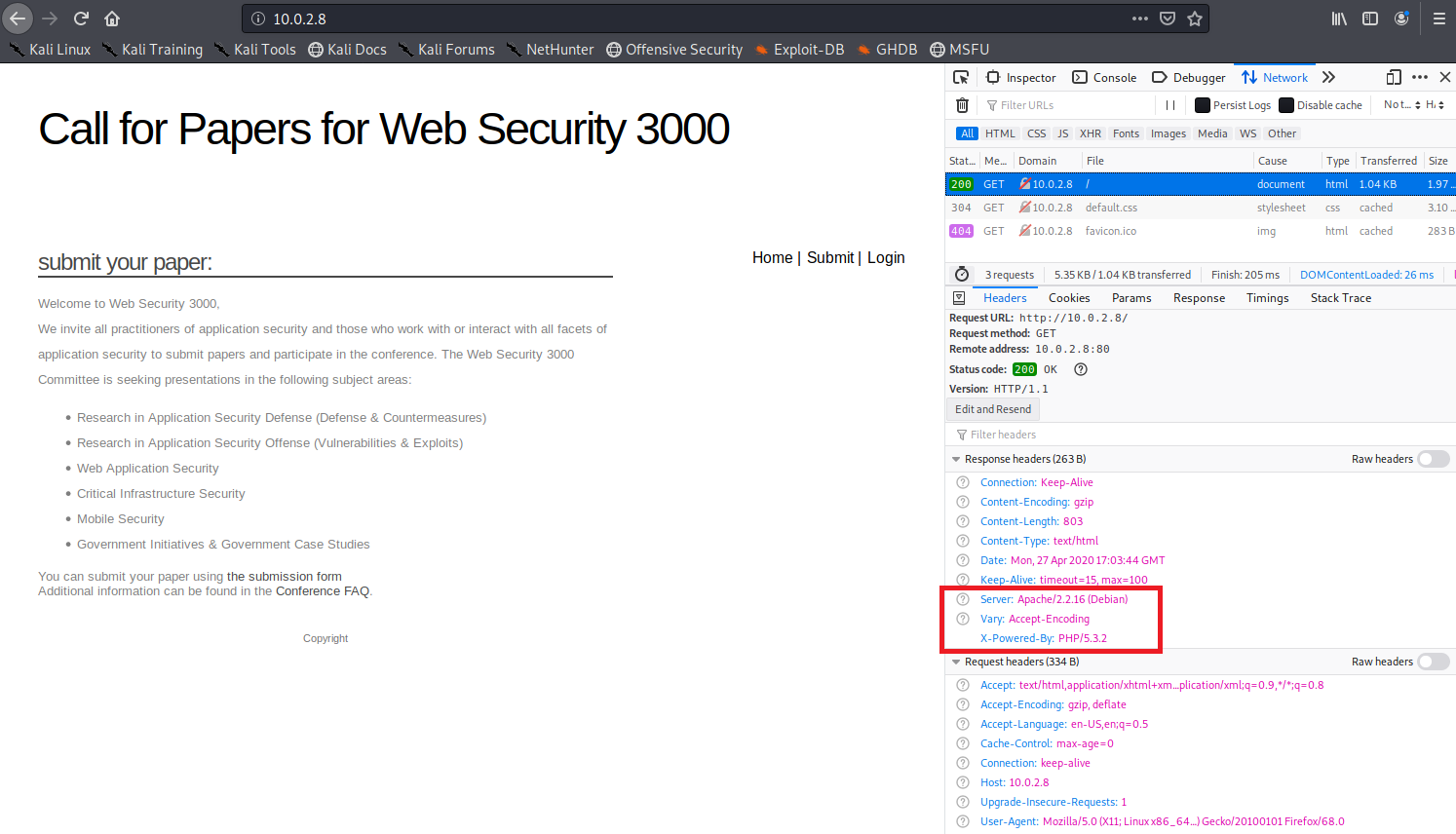Open the Firefox hamburger menu
Viewport: 1456px width, 834px height.
point(1438,19)
